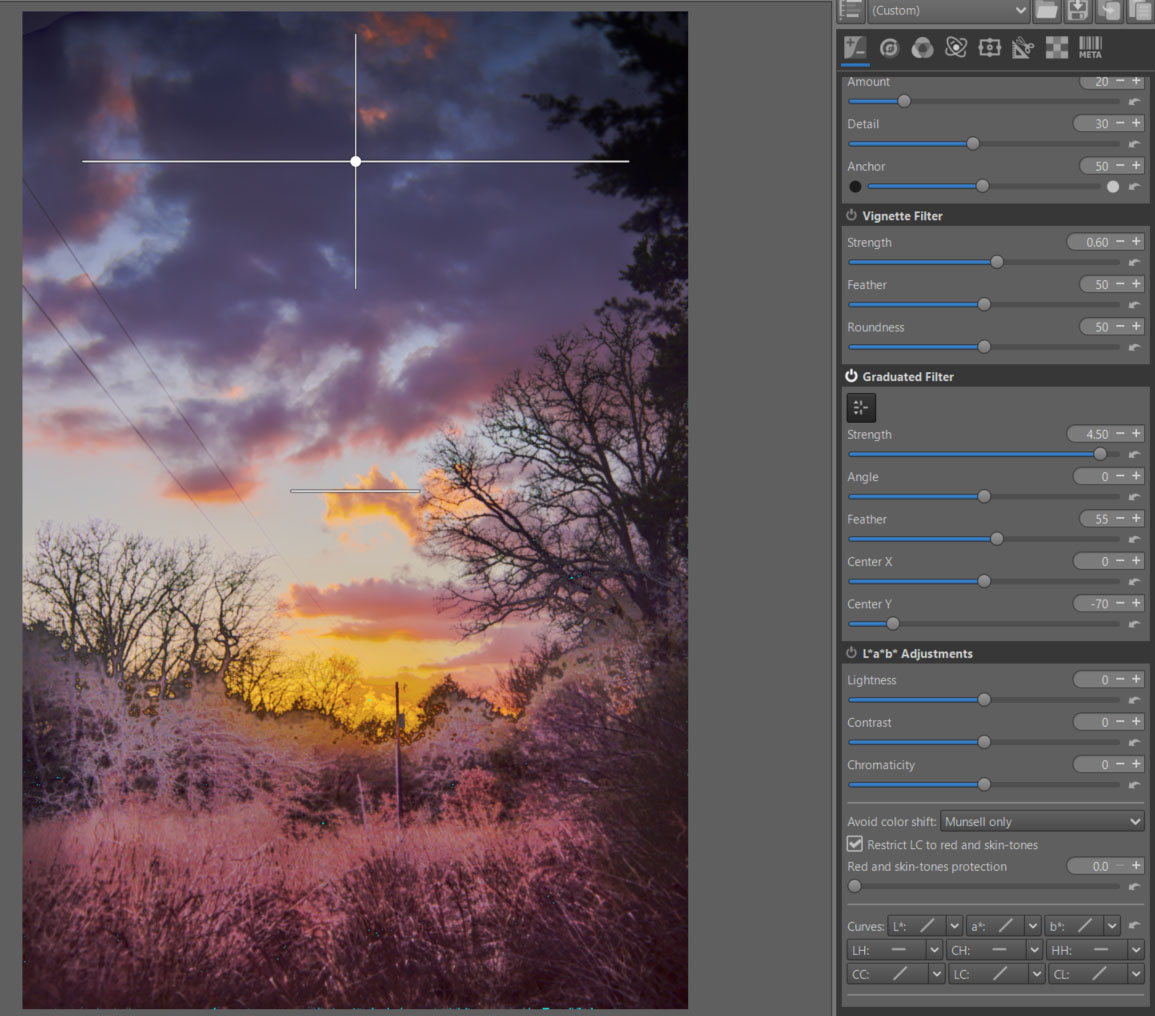Open the META metadata tab

pyautogui.click(x=1090, y=48)
